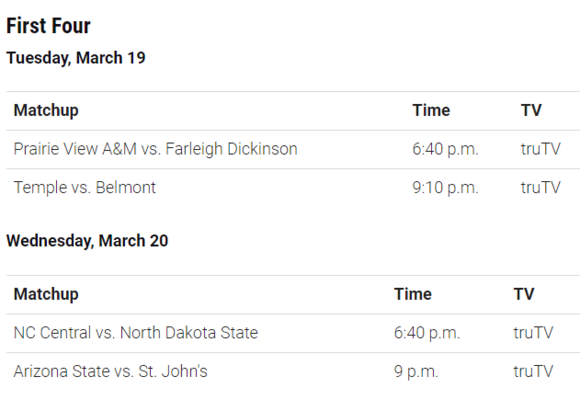The width and height of the screenshot is (580, 412).
Task: Click Prairie View A&M vs. Farleigh Dickinson matchup
Action: pyautogui.click(x=155, y=149)
